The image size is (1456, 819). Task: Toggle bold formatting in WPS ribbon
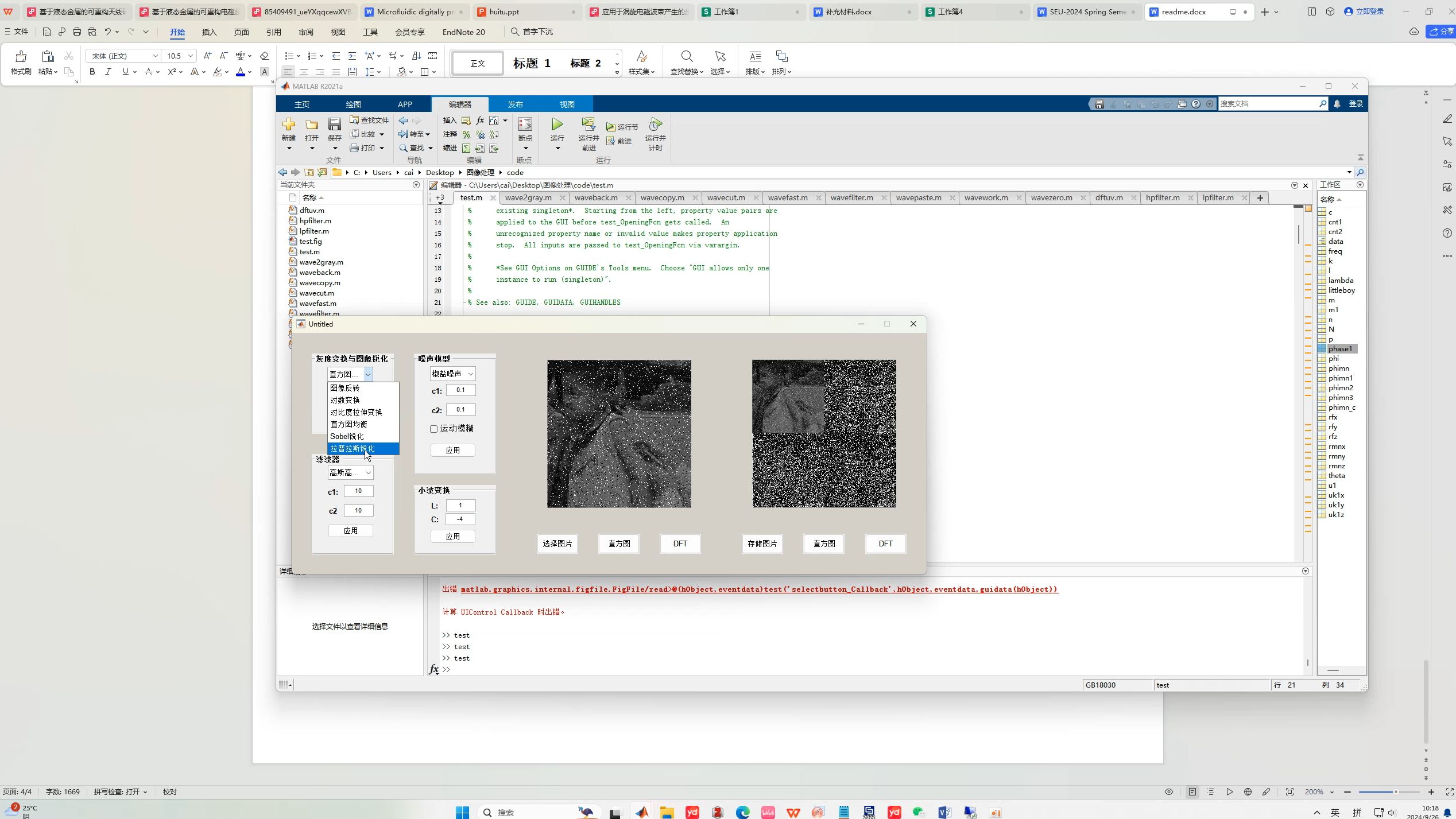(x=92, y=72)
